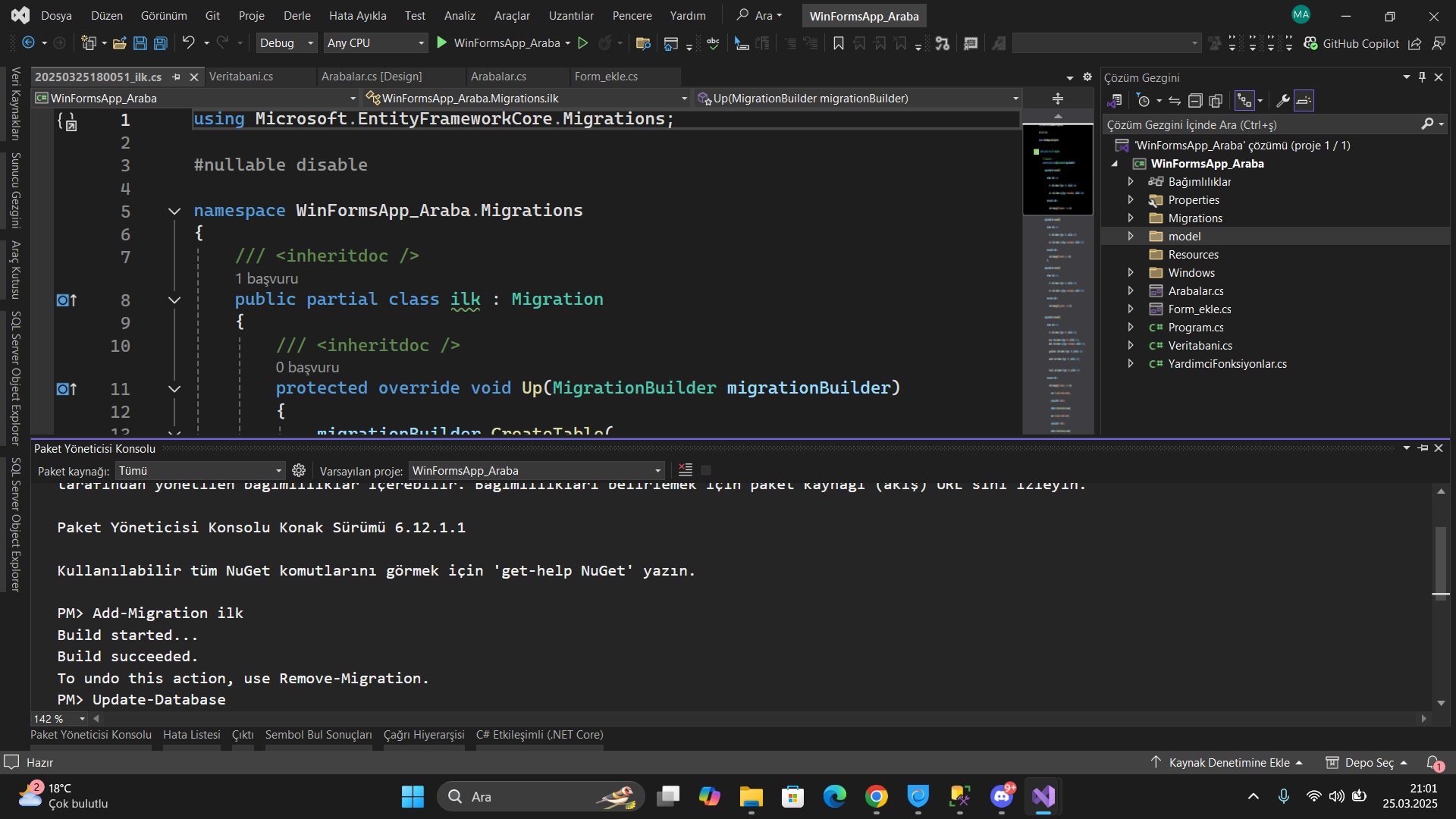Toggle Preview Selected Items button
Image resolution: width=1456 pixels, height=819 pixels.
[1304, 101]
